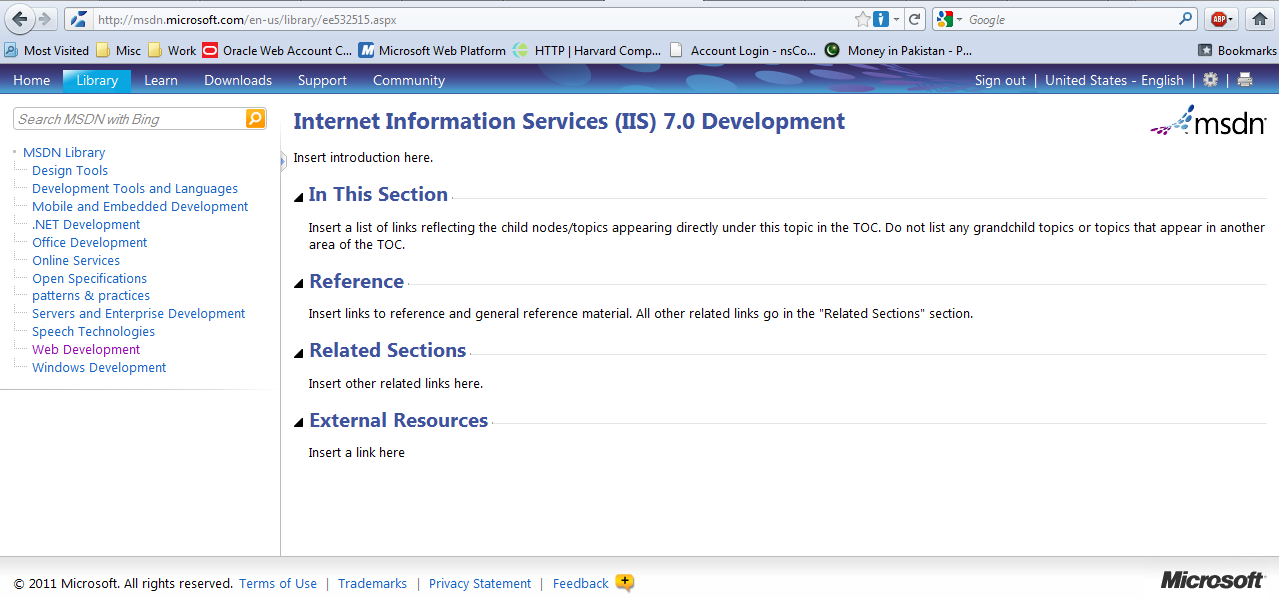Reload the page with the refresh icon

coord(915,19)
